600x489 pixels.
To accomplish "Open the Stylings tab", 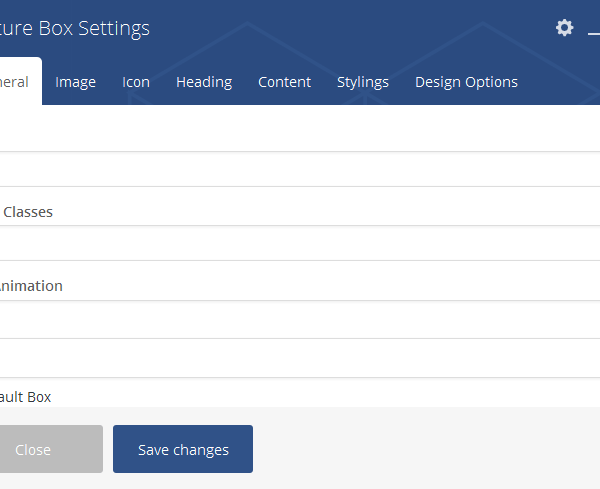I will click(363, 82).
